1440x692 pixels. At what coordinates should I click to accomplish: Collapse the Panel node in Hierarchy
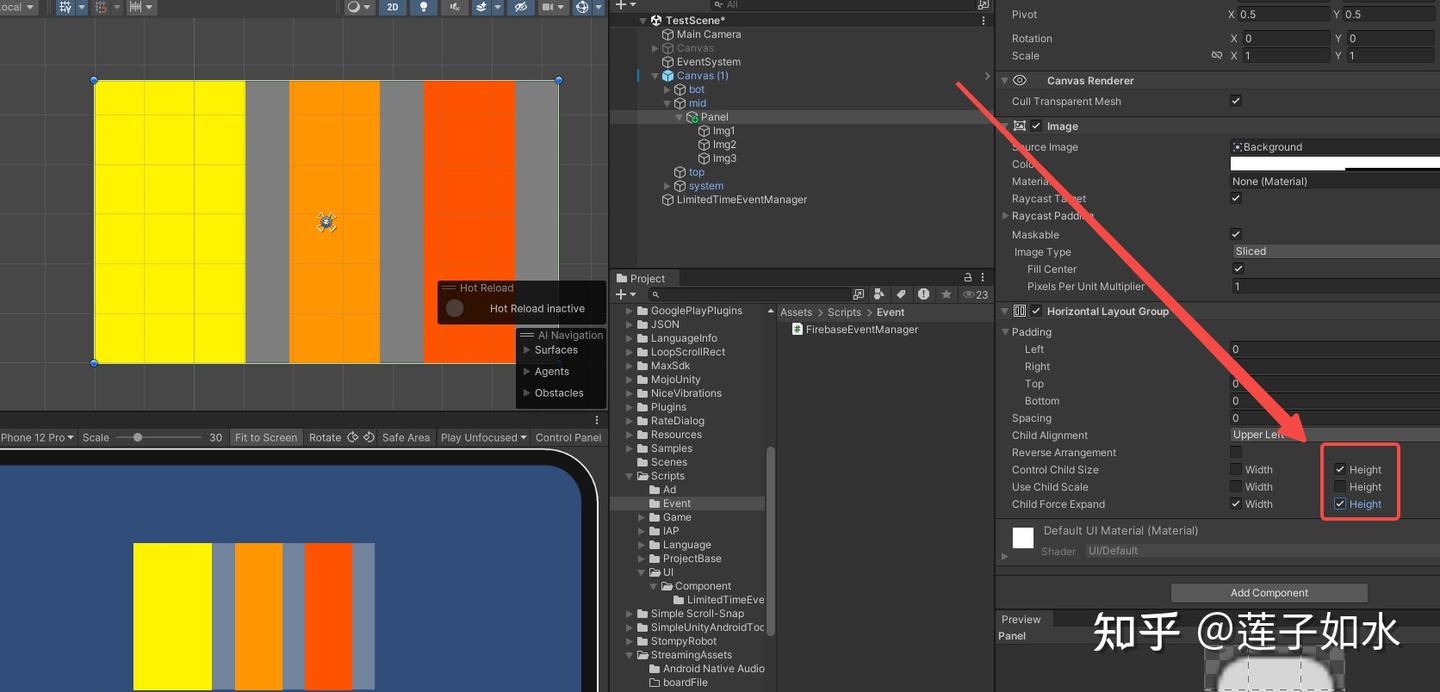(680, 117)
